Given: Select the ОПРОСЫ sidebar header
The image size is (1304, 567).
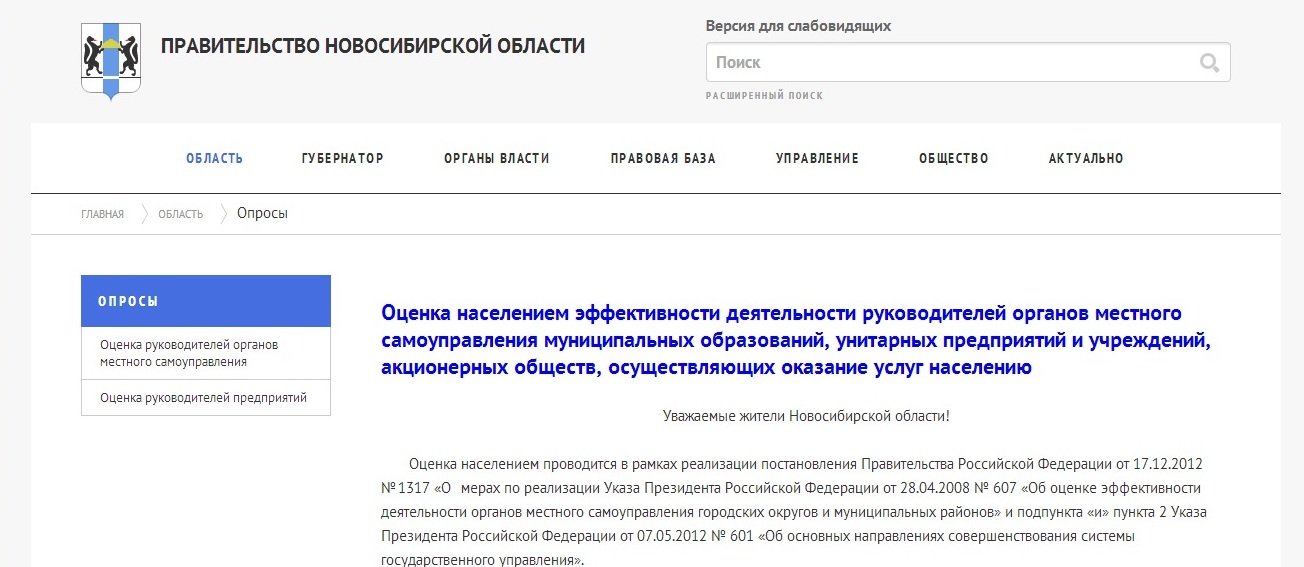Looking at the screenshot, I should point(206,301).
